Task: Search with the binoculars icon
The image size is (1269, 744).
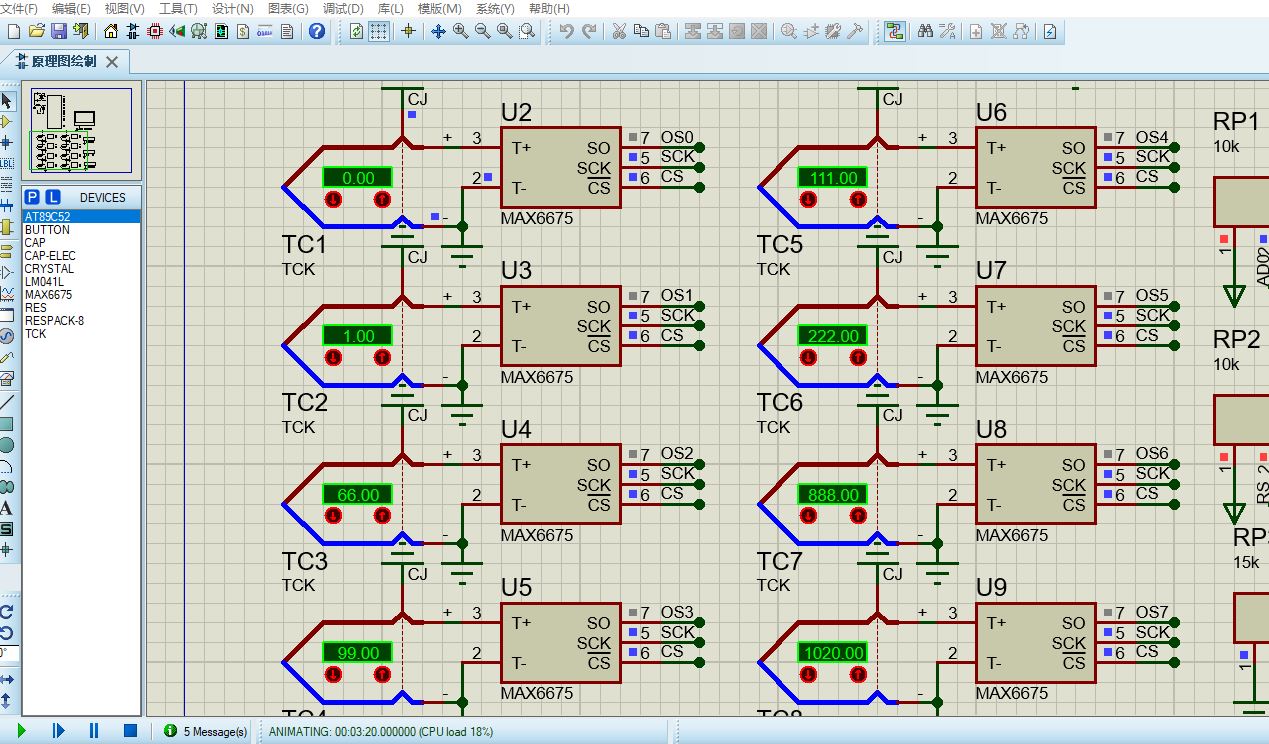Action: (x=925, y=31)
